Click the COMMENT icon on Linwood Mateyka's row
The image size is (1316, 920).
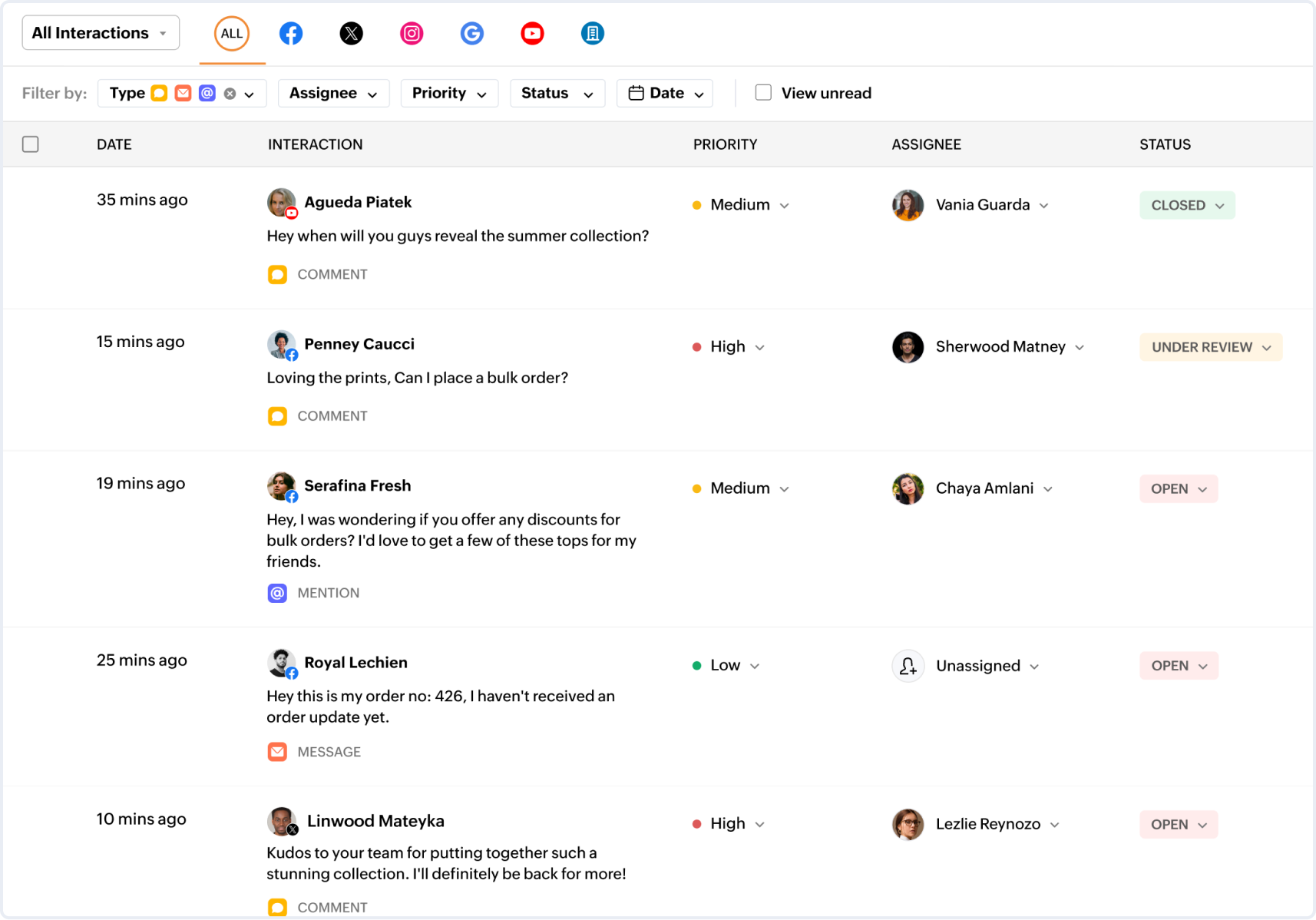pyautogui.click(x=277, y=908)
